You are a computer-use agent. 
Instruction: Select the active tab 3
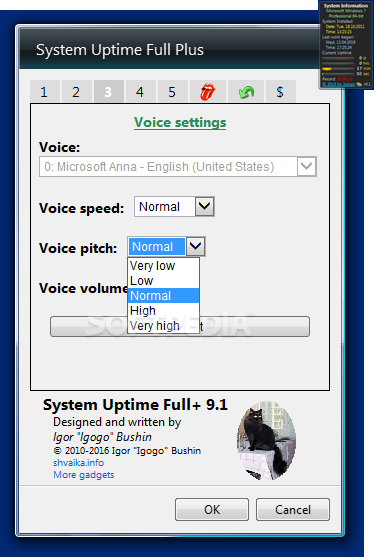(108, 92)
